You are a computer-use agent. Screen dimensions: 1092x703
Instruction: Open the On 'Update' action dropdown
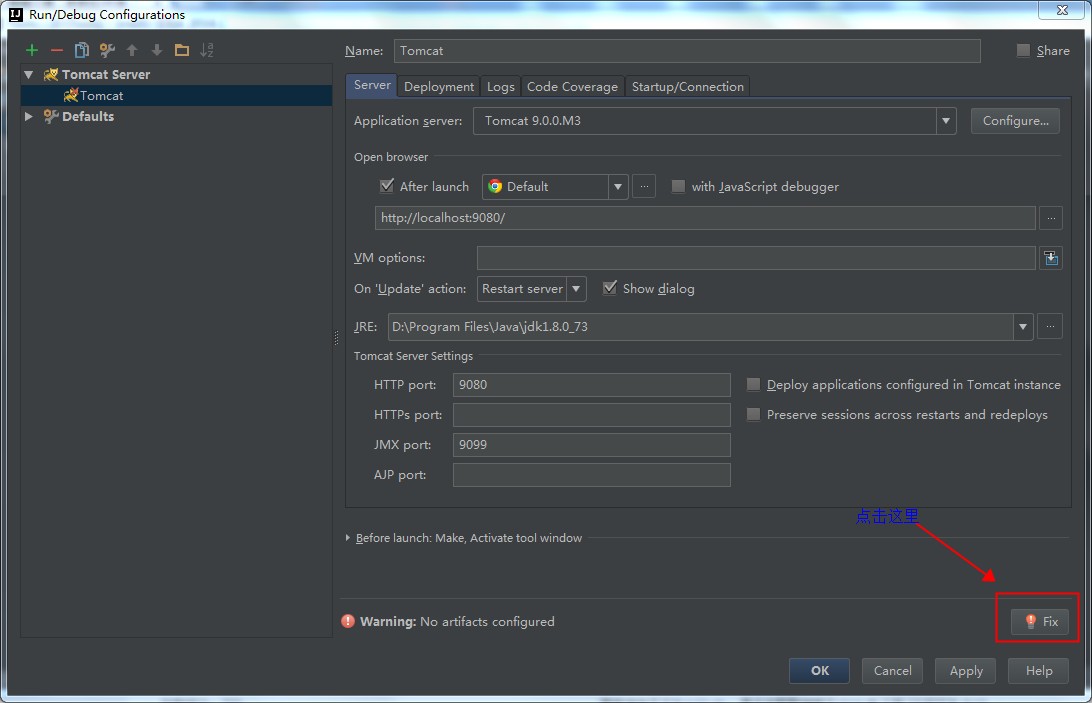coord(576,288)
